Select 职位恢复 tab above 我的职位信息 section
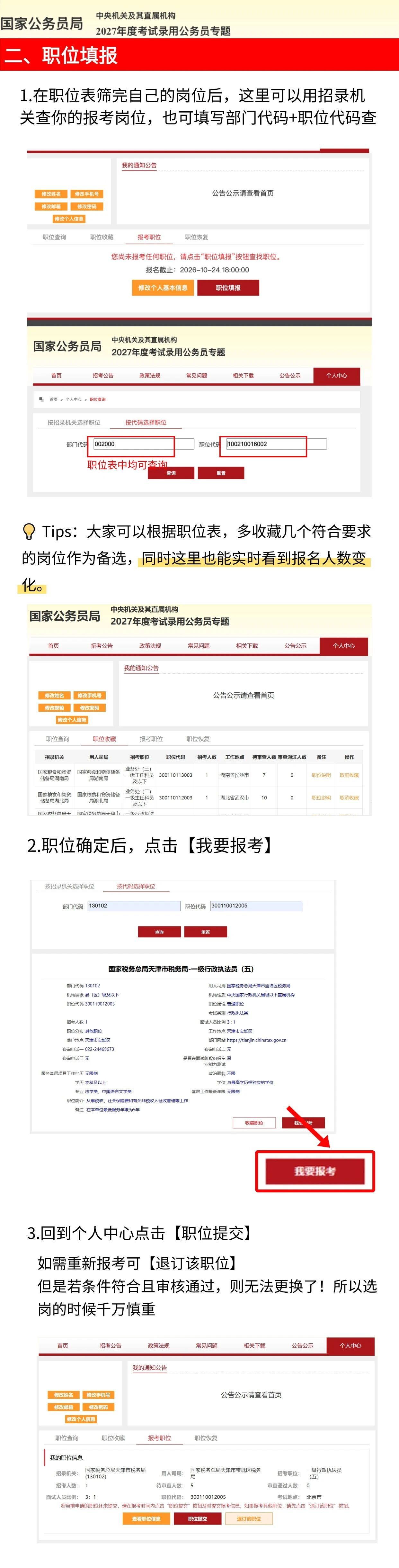The image size is (399, 1568). pyautogui.click(x=206, y=1438)
